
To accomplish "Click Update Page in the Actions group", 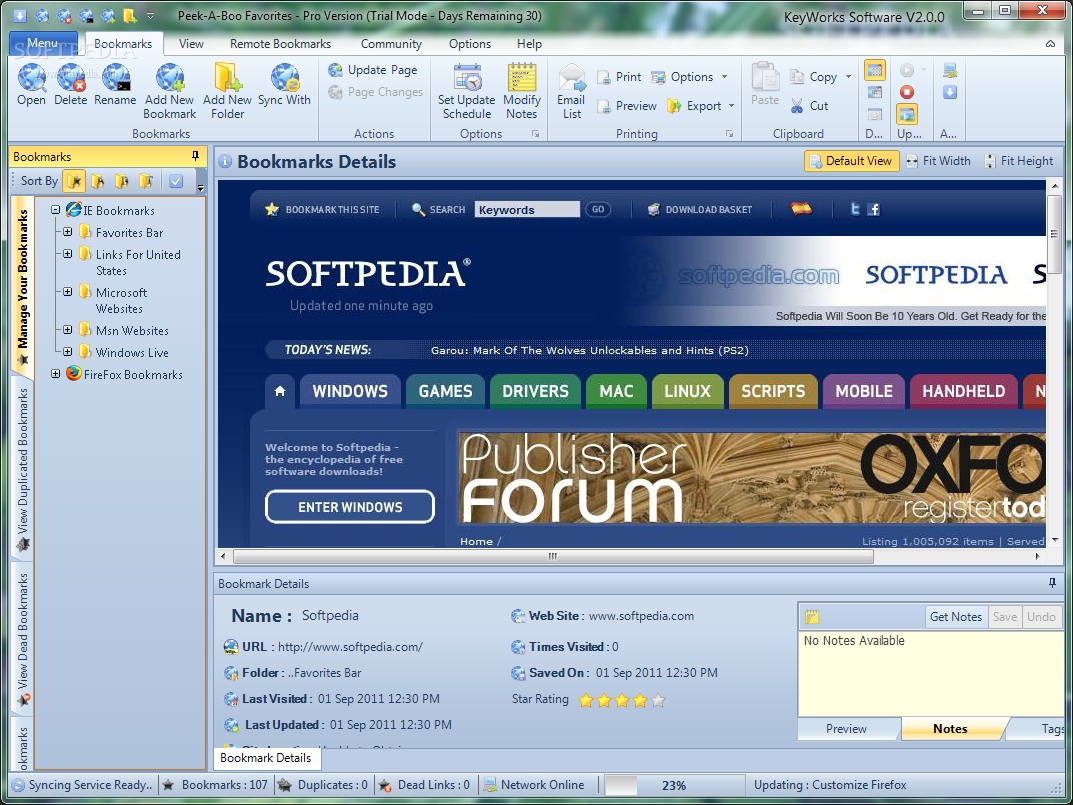I will (372, 70).
